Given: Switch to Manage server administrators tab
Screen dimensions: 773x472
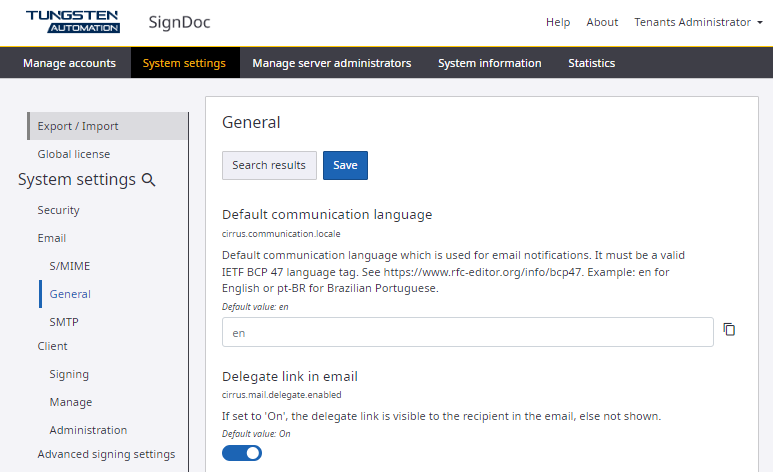Looking at the screenshot, I should (331, 63).
